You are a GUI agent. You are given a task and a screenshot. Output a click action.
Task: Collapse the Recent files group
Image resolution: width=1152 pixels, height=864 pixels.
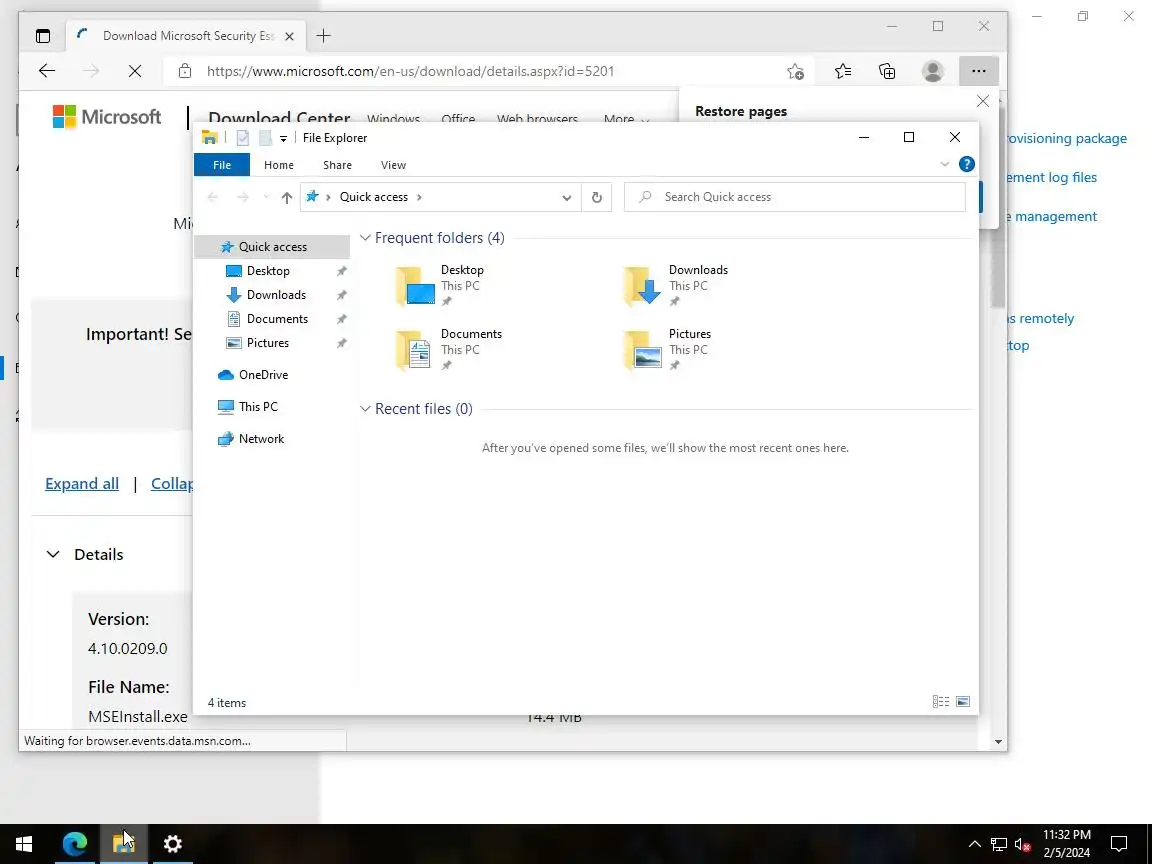pos(365,409)
